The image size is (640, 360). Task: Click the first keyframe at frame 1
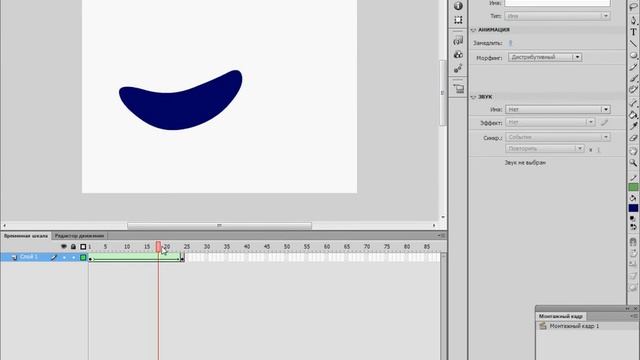point(90,258)
